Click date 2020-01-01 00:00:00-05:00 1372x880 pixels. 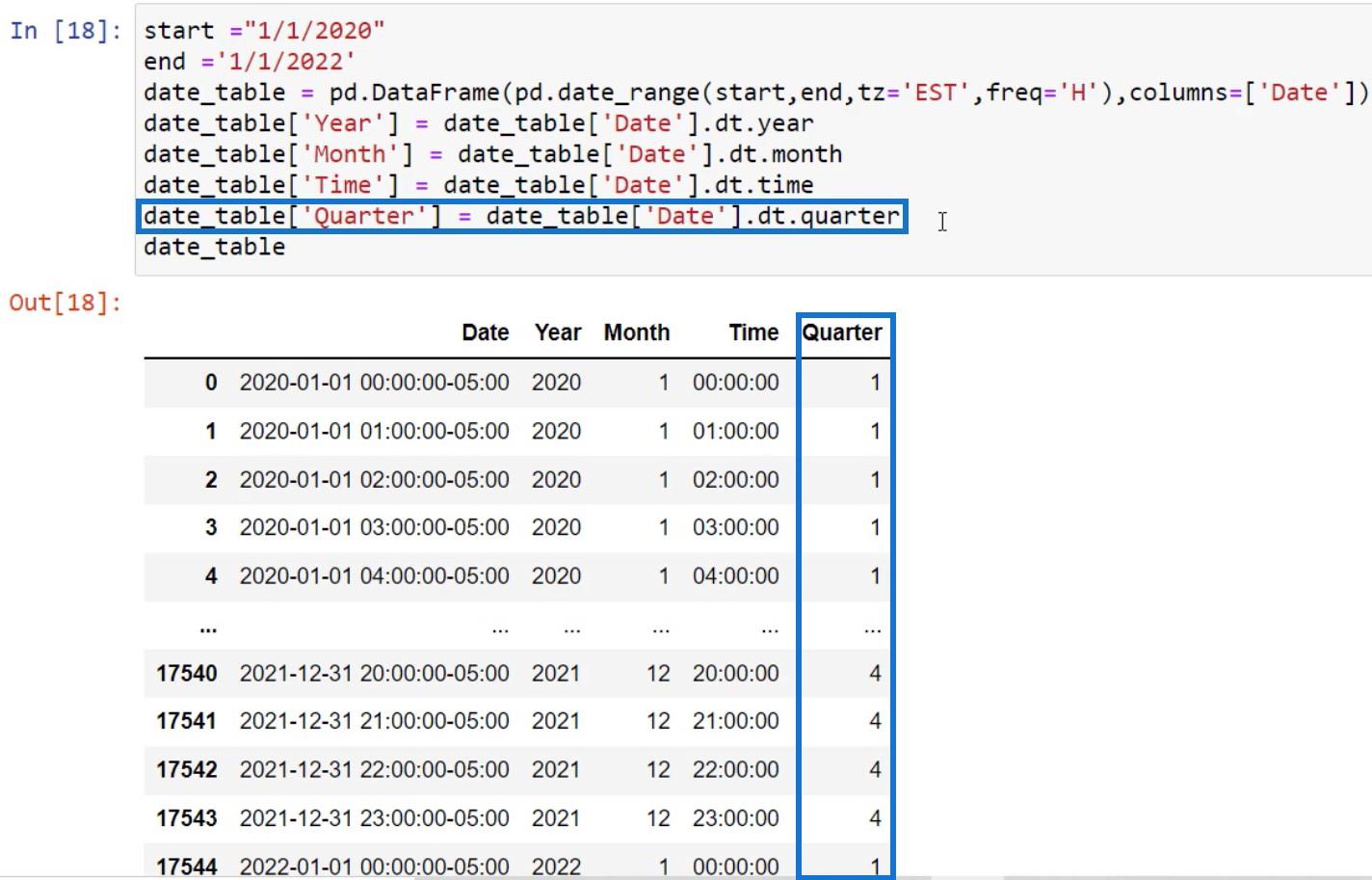click(375, 383)
